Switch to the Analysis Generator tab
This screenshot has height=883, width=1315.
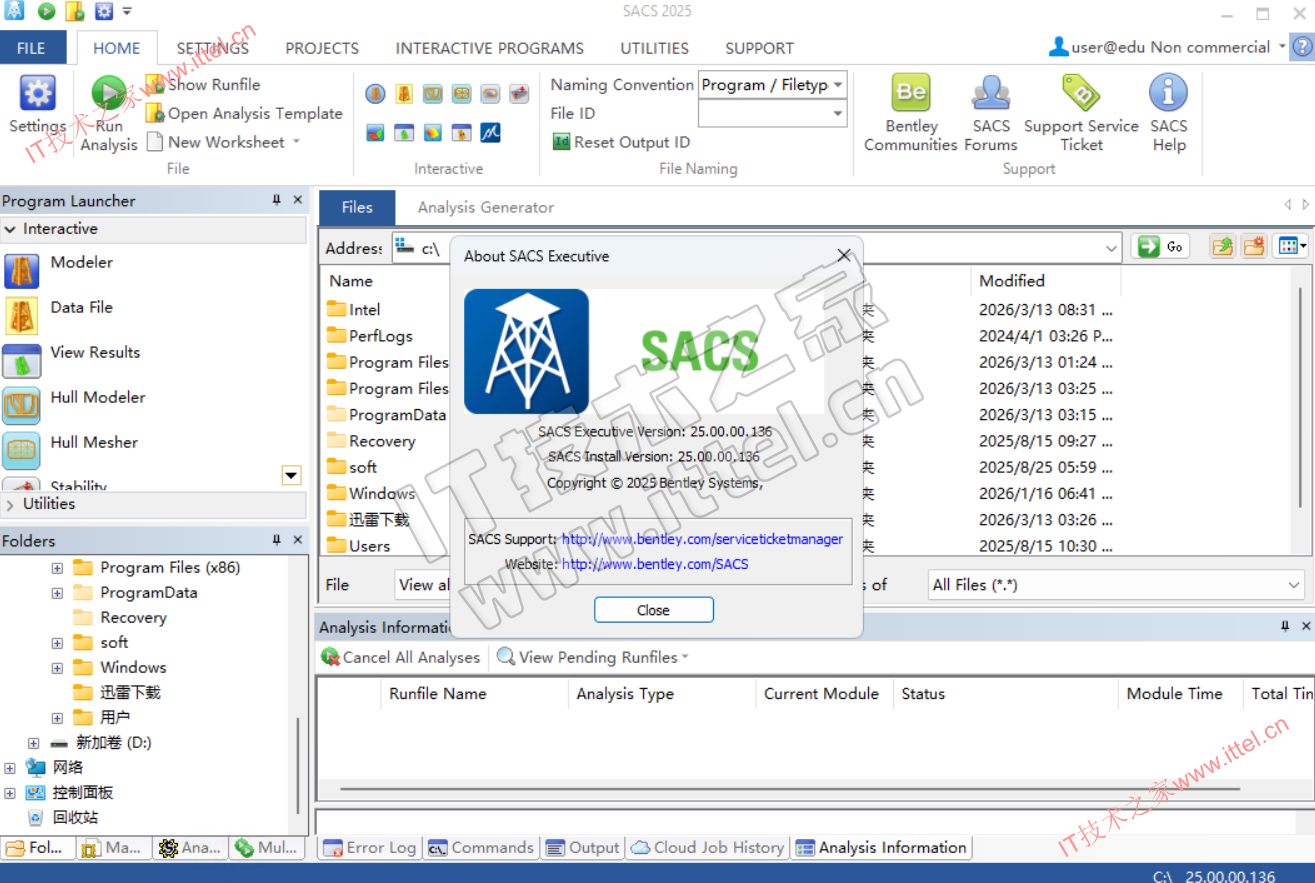pos(485,208)
